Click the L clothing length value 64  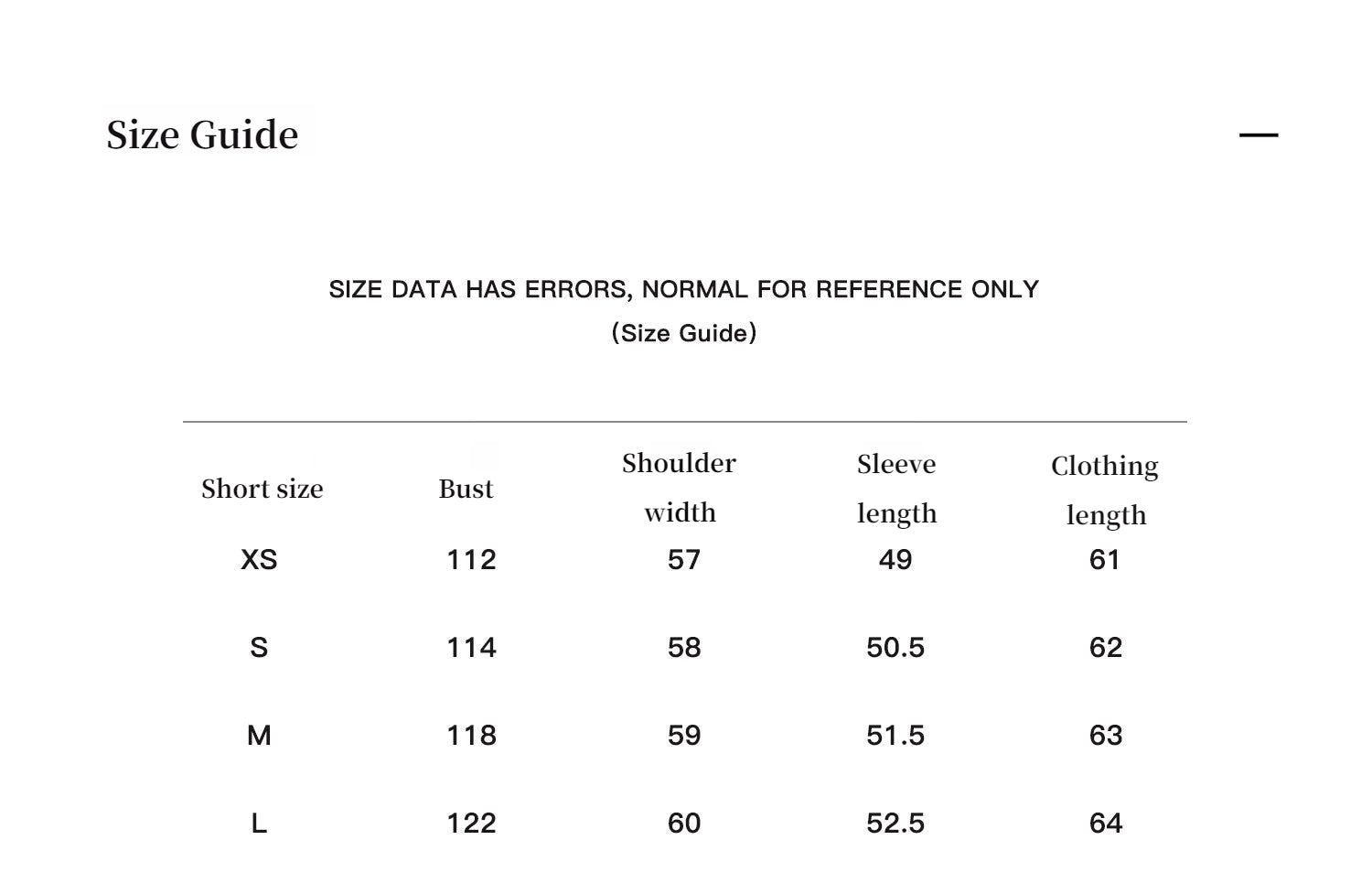pos(1106,824)
